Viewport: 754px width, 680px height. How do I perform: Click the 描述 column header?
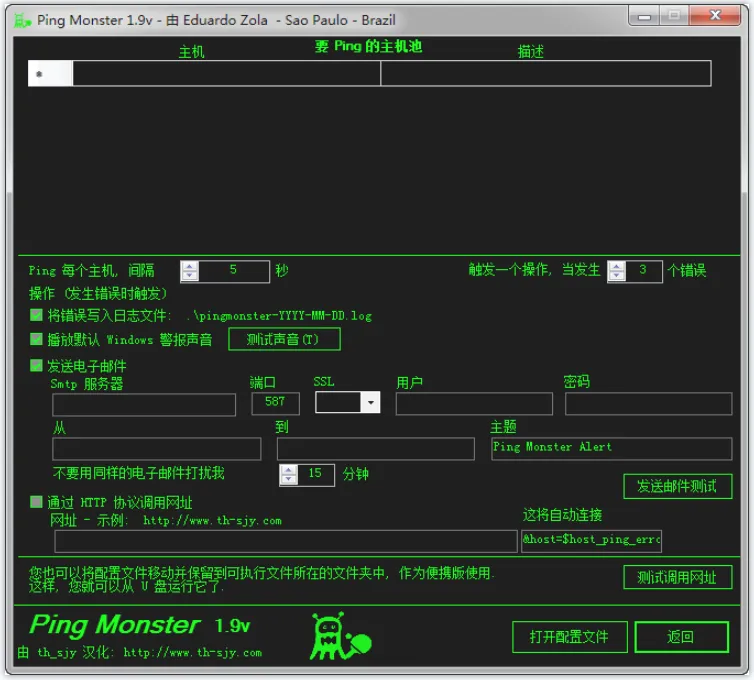(530, 52)
